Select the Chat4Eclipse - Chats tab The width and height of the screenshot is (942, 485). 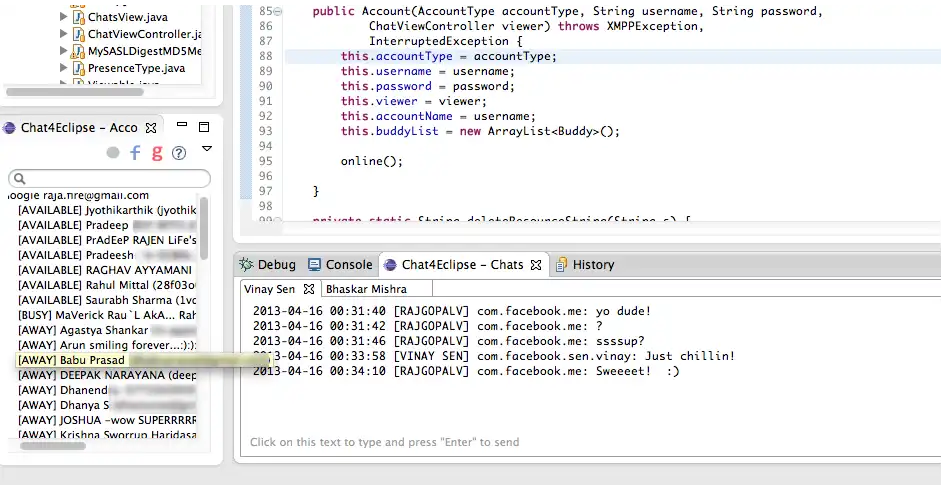click(x=463, y=264)
